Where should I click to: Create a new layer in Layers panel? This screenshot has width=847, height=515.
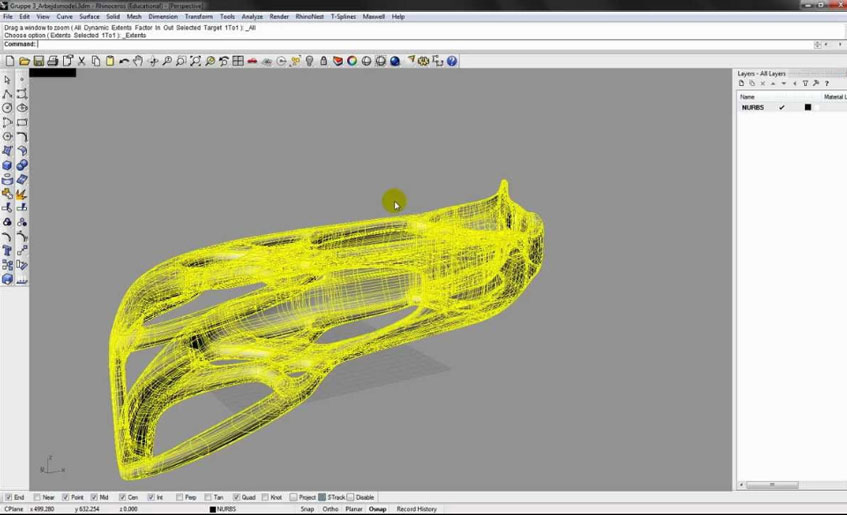click(742, 84)
